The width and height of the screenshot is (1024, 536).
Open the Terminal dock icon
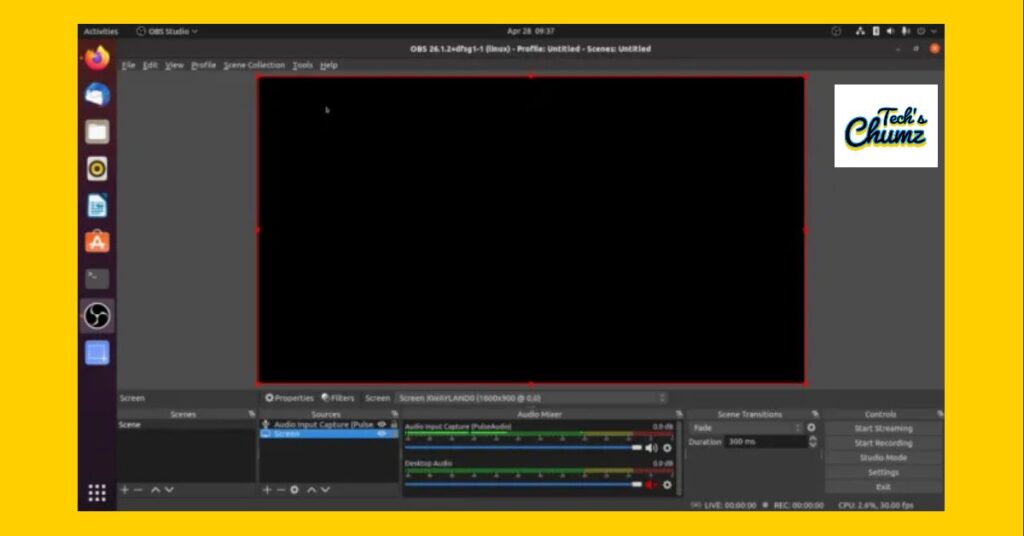click(97, 279)
